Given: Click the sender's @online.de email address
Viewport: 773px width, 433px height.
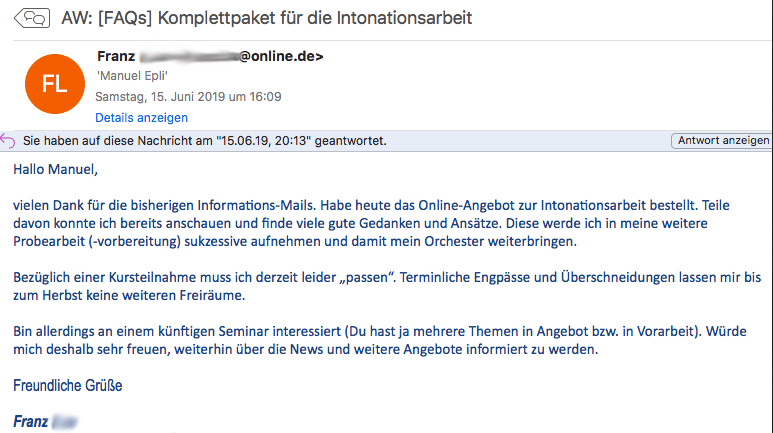Looking at the screenshot, I should point(232,57).
